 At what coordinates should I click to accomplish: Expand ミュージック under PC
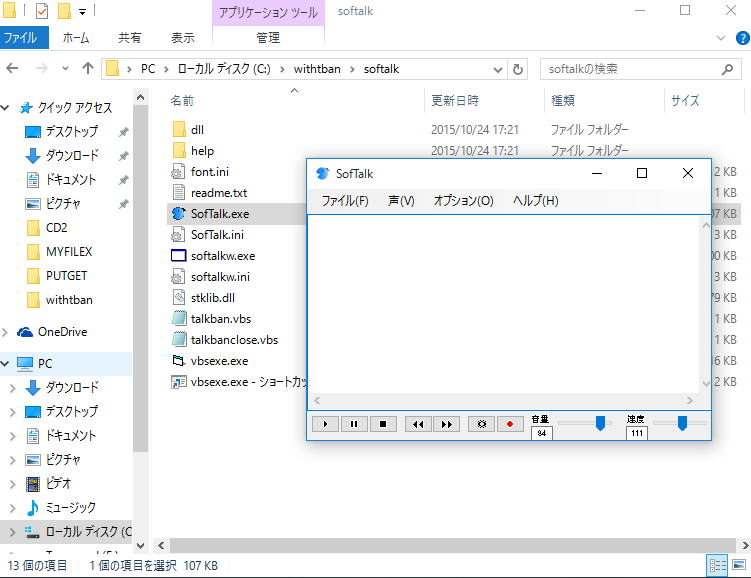13,508
